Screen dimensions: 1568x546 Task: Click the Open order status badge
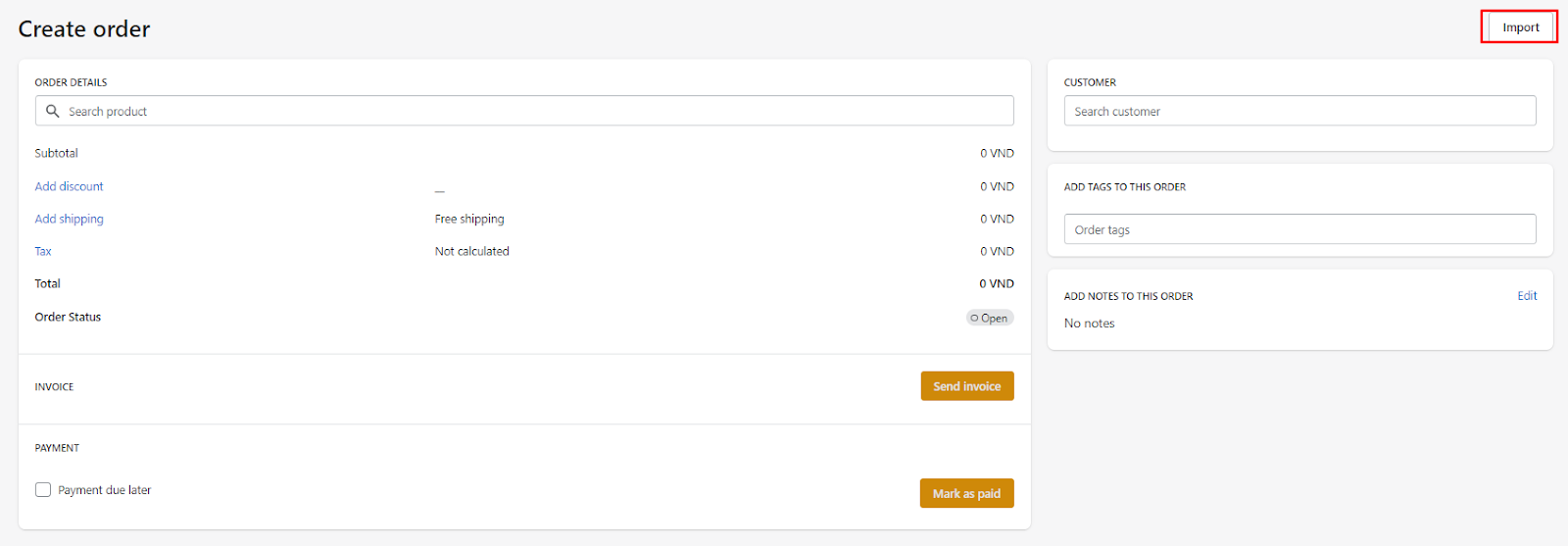989,318
